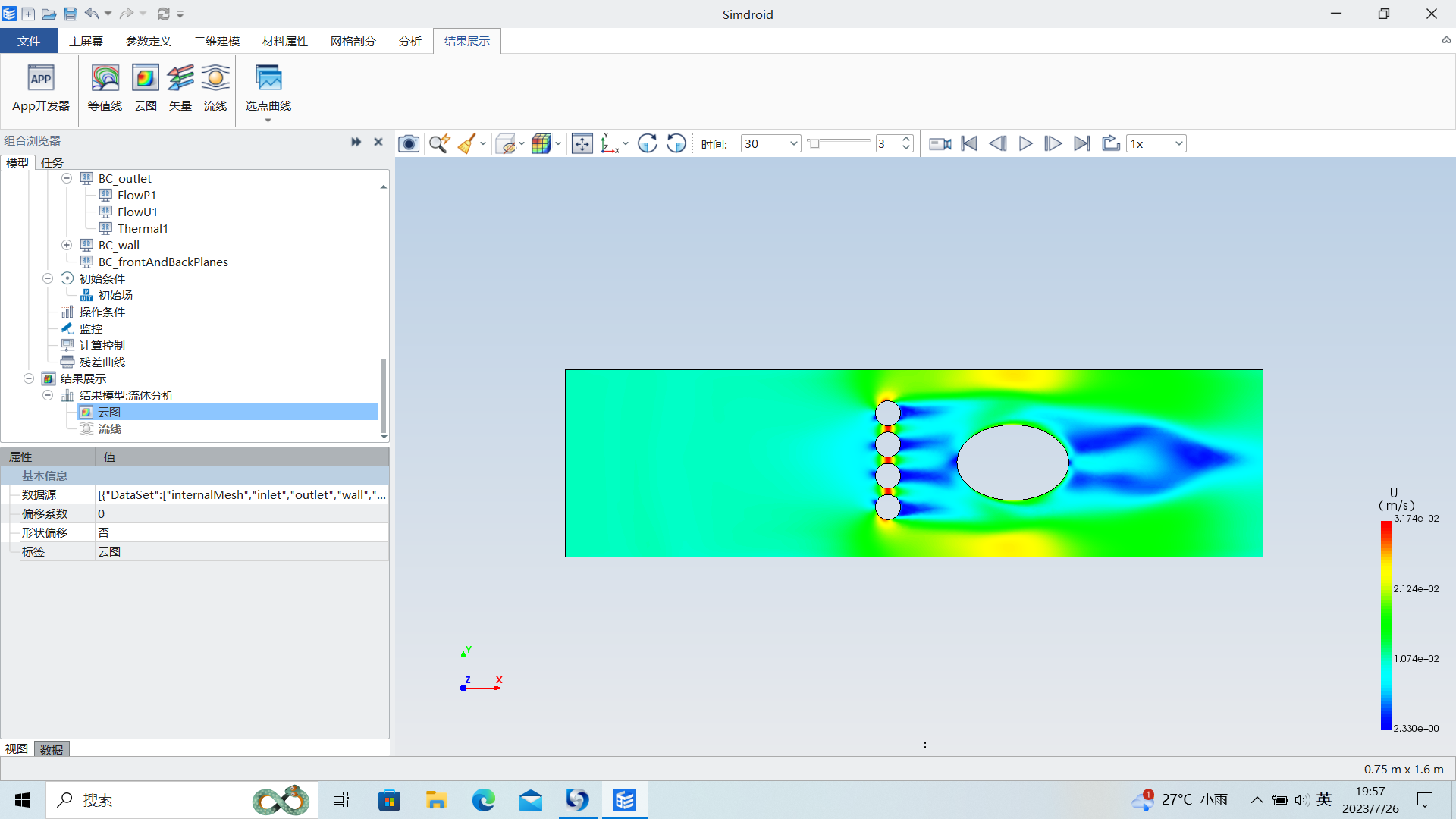The width and height of the screenshot is (1456, 819).
Task: Click the panel pin double-arrow icon
Action: click(356, 142)
